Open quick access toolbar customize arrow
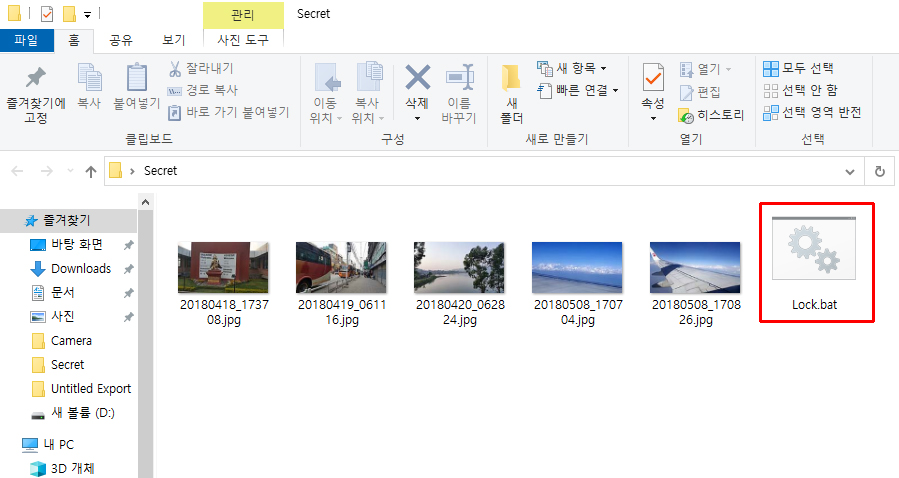The width and height of the screenshot is (899, 478). [x=87, y=15]
